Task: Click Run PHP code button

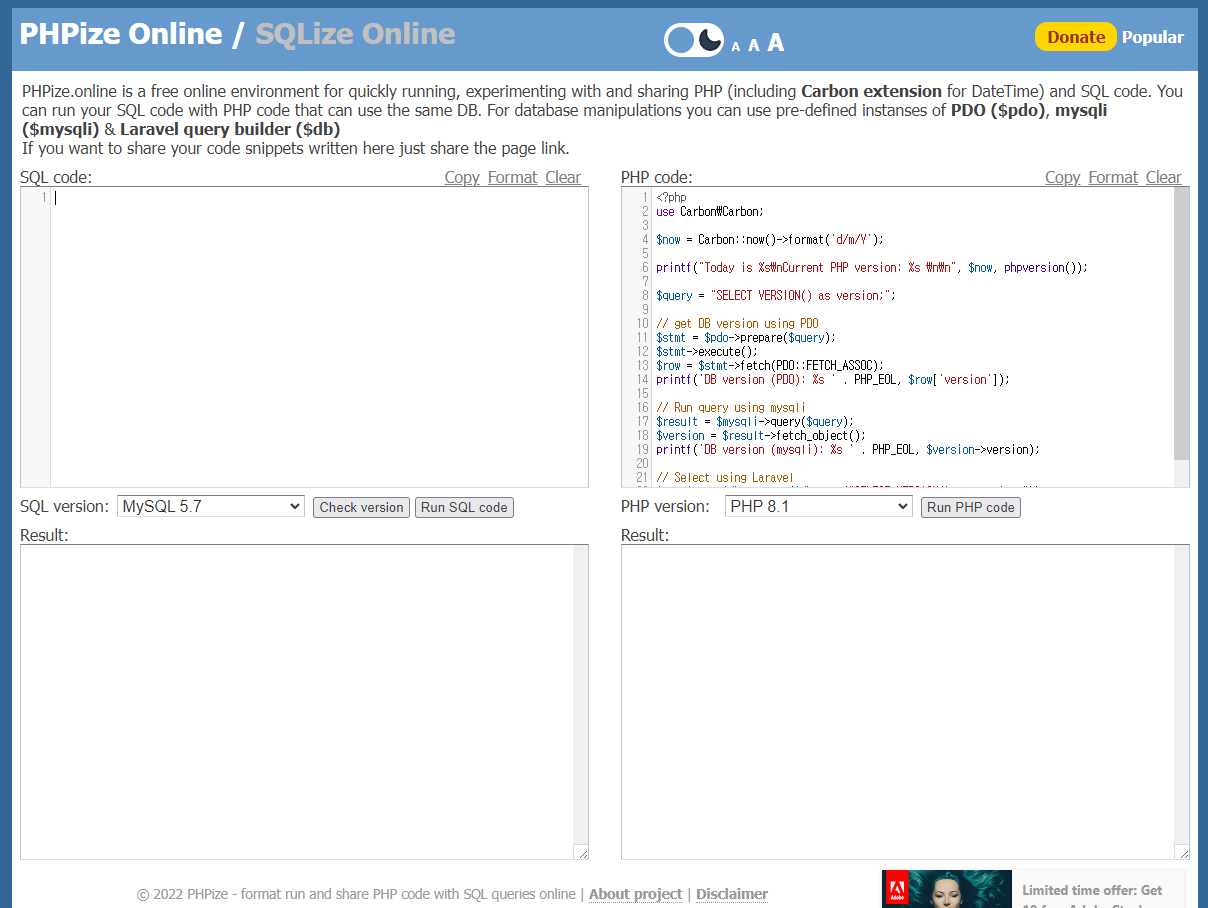Action: point(970,507)
